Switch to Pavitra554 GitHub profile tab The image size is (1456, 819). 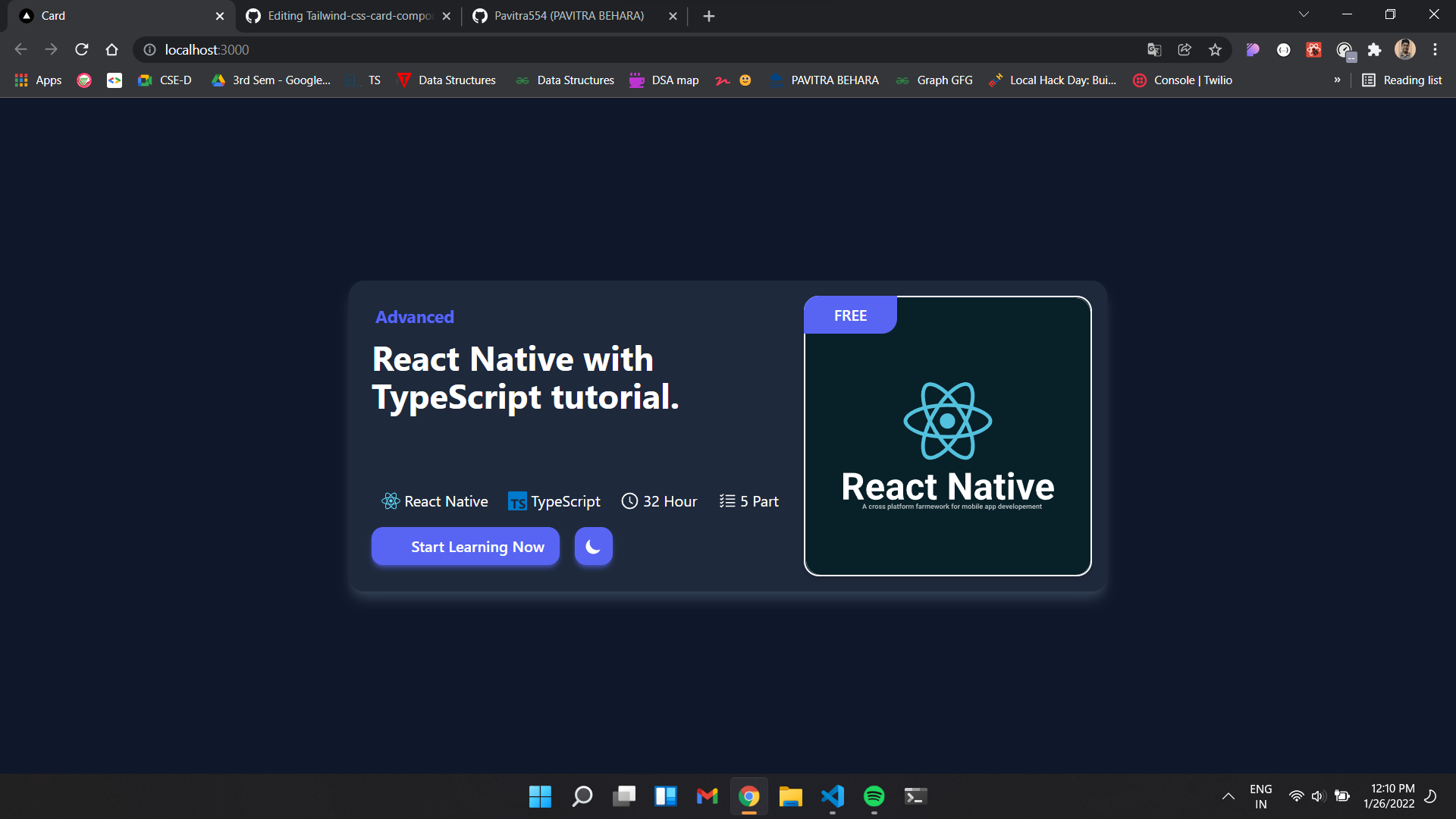[569, 16]
